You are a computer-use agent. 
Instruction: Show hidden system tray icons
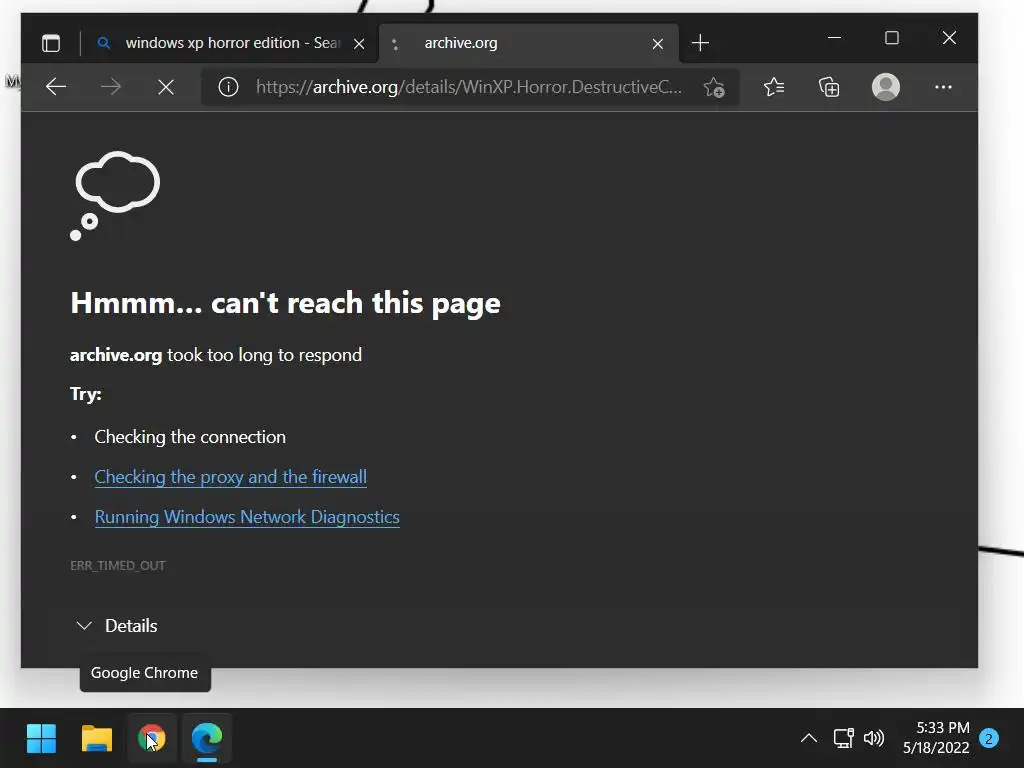pyautogui.click(x=808, y=739)
